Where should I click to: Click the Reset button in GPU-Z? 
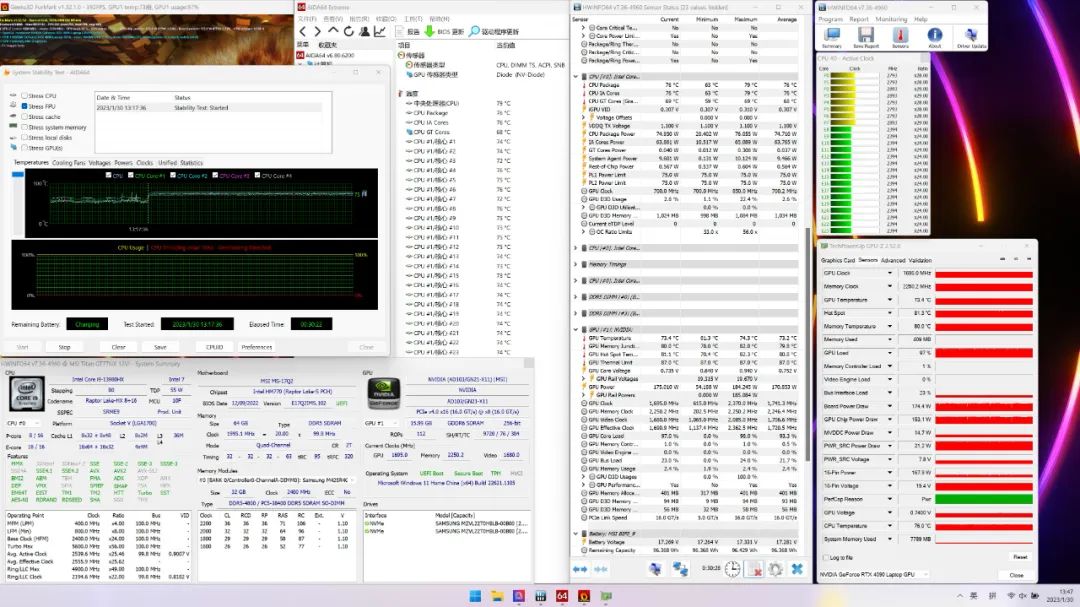1019,557
